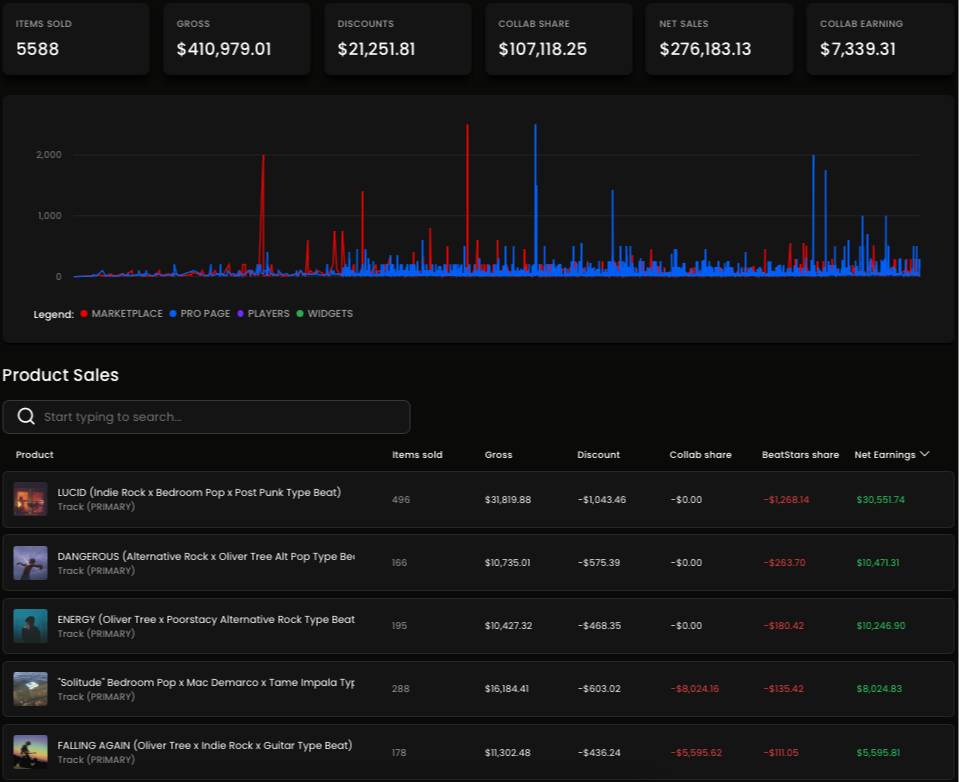The width and height of the screenshot is (959, 782).
Task: Open the LUCID Indie Rock track title
Action: (x=199, y=492)
